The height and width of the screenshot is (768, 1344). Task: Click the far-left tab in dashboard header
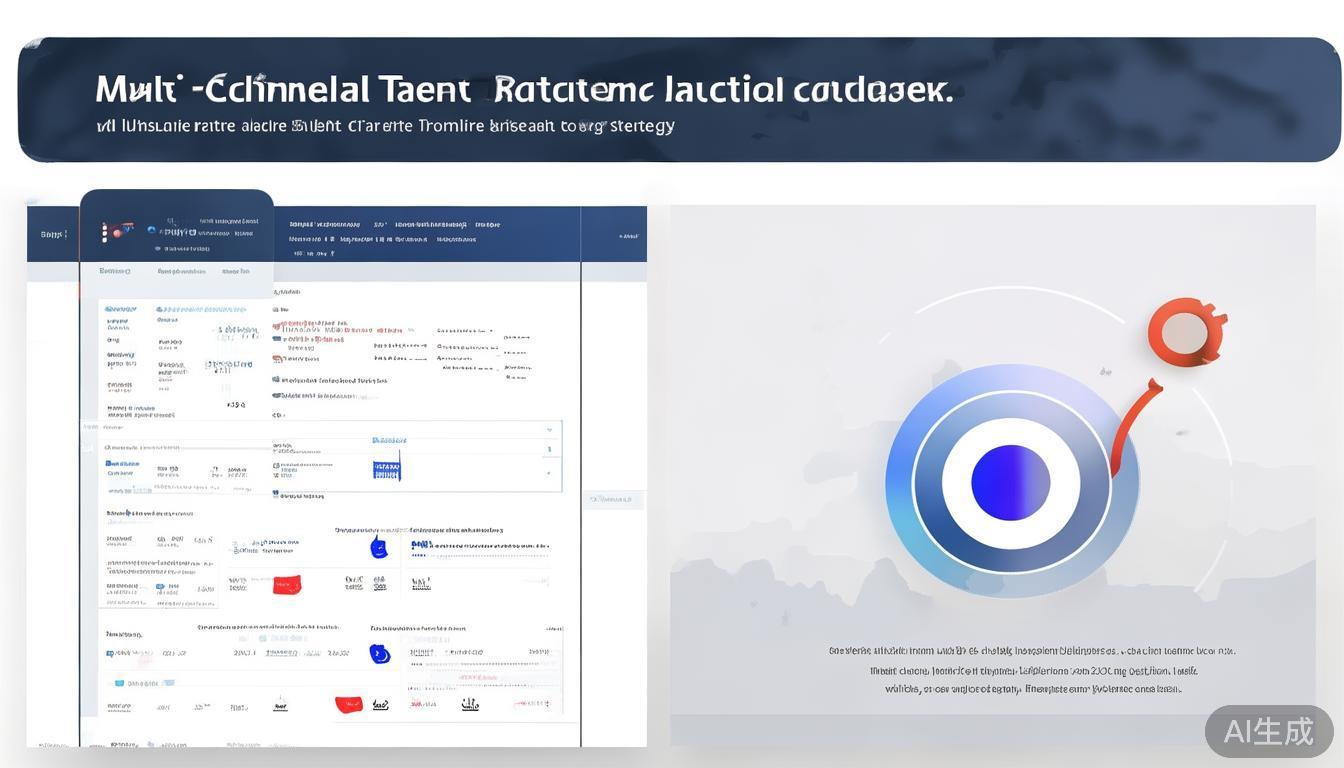(53, 235)
